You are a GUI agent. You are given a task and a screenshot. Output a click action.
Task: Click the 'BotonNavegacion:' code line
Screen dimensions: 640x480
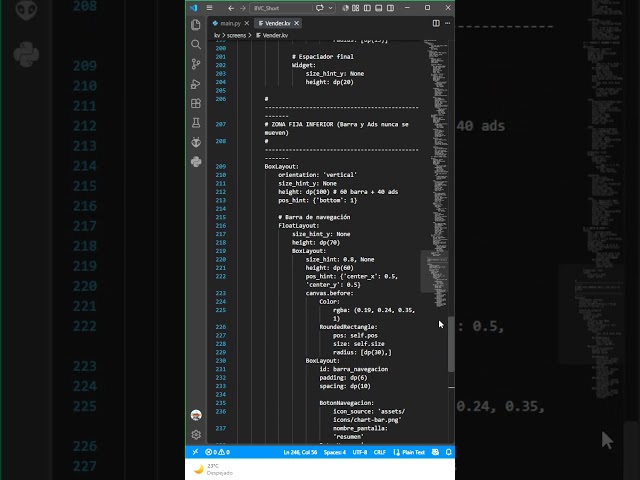pos(347,403)
